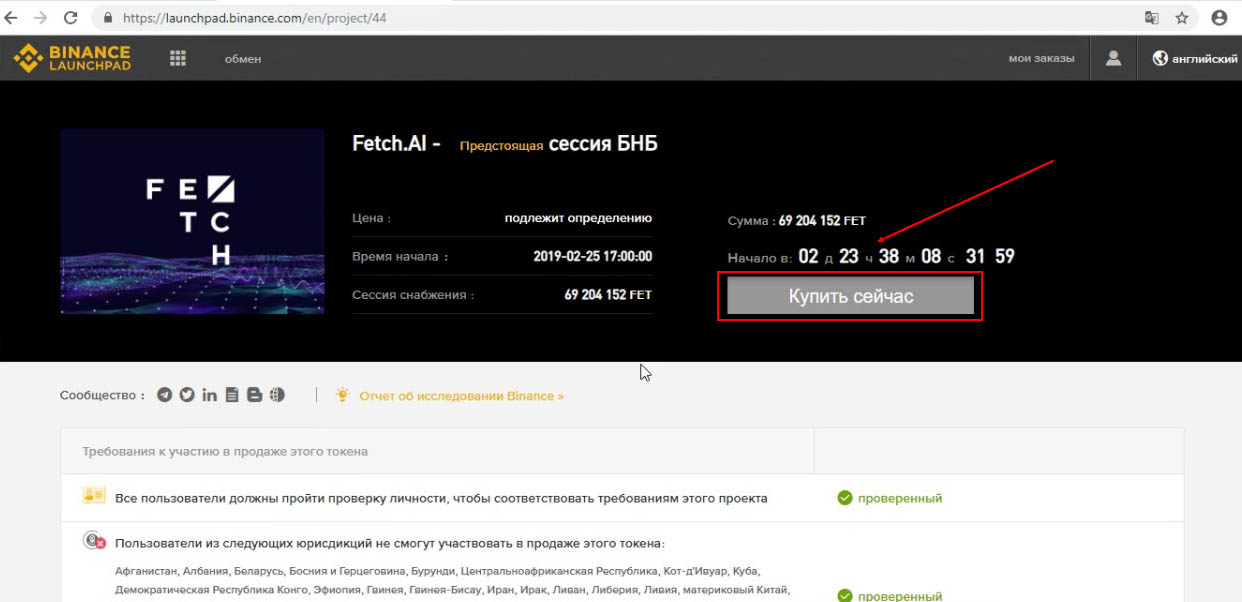Click the Binance Launchpad logo
This screenshot has width=1242, height=602.
coord(72,58)
